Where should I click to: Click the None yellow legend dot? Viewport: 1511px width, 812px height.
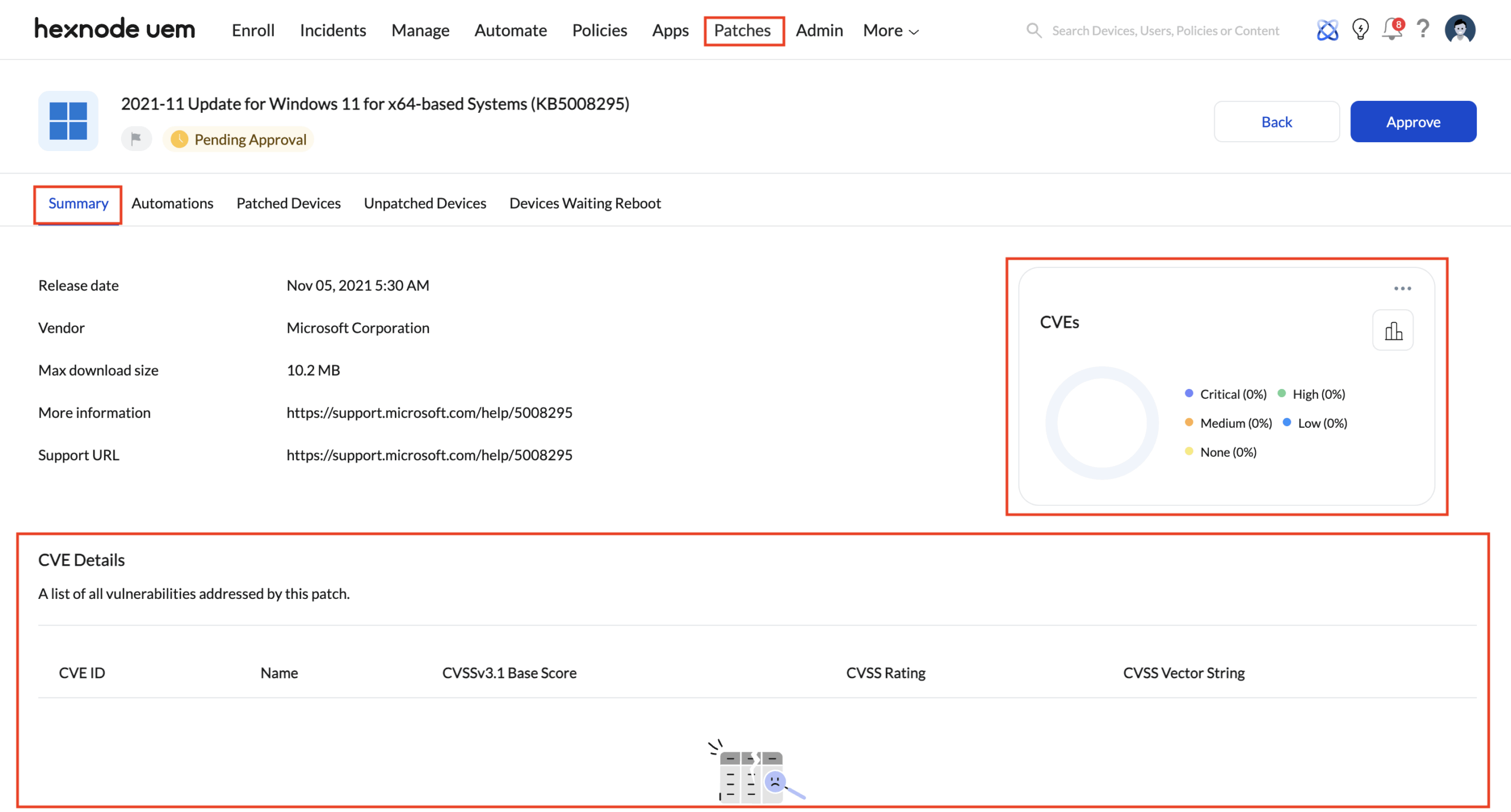tap(1189, 451)
